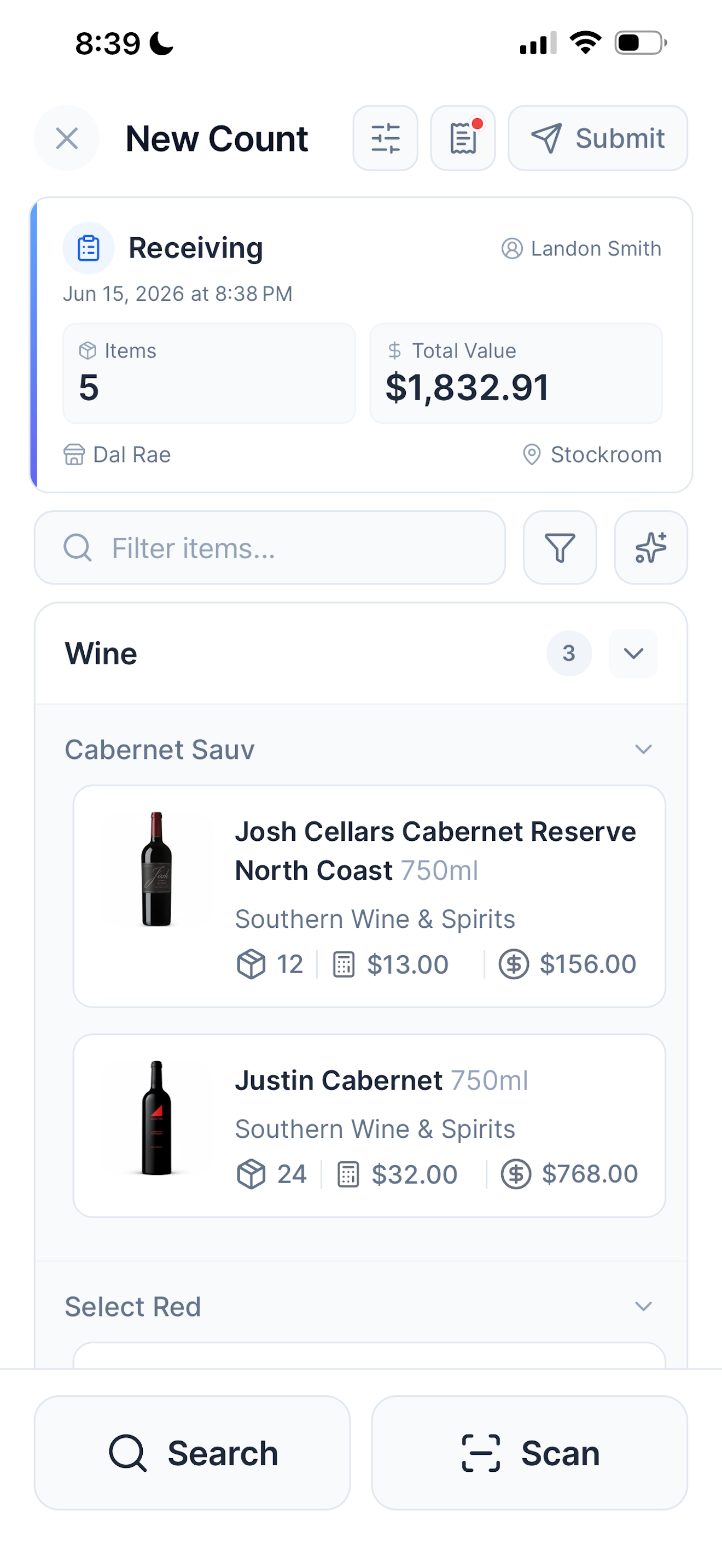Collapse the Cabernet Sauv section
722x1568 pixels.
(x=643, y=748)
